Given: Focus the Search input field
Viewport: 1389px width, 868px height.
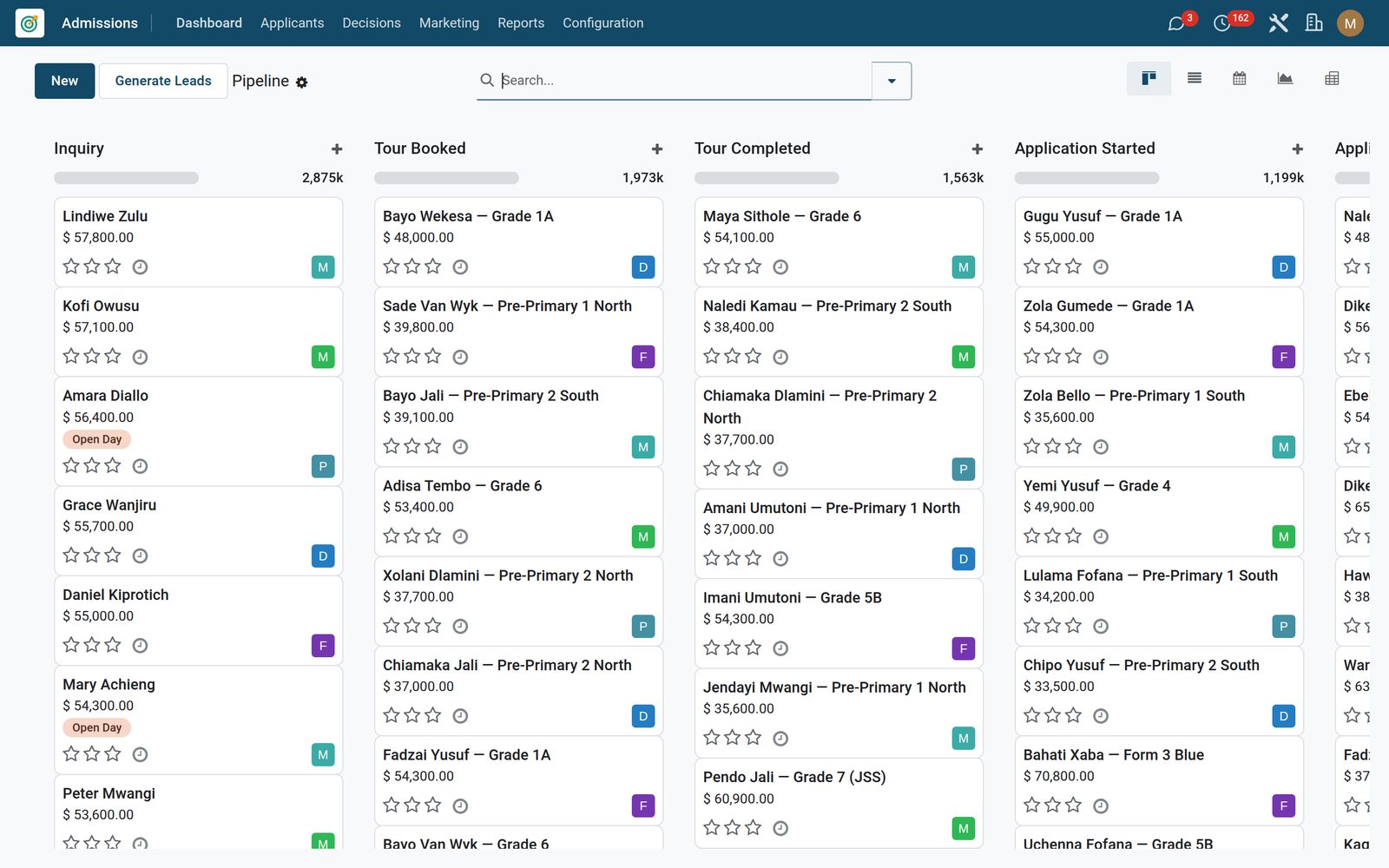Looking at the screenshot, I should pos(684,80).
